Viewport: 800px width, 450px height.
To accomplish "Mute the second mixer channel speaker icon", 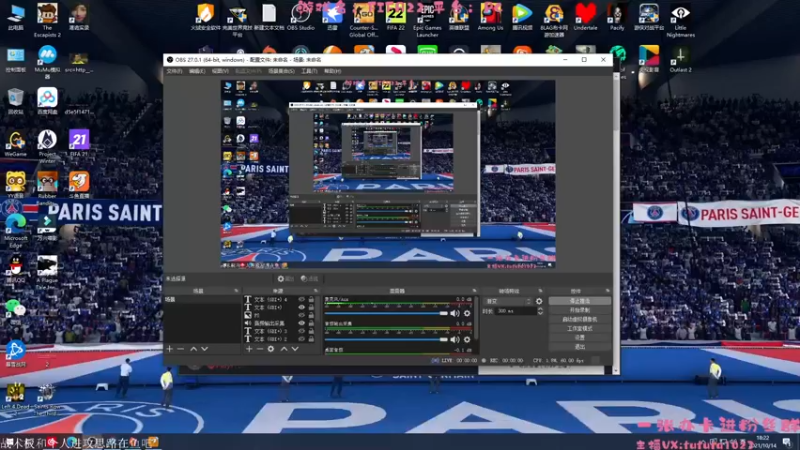I will 455,339.
